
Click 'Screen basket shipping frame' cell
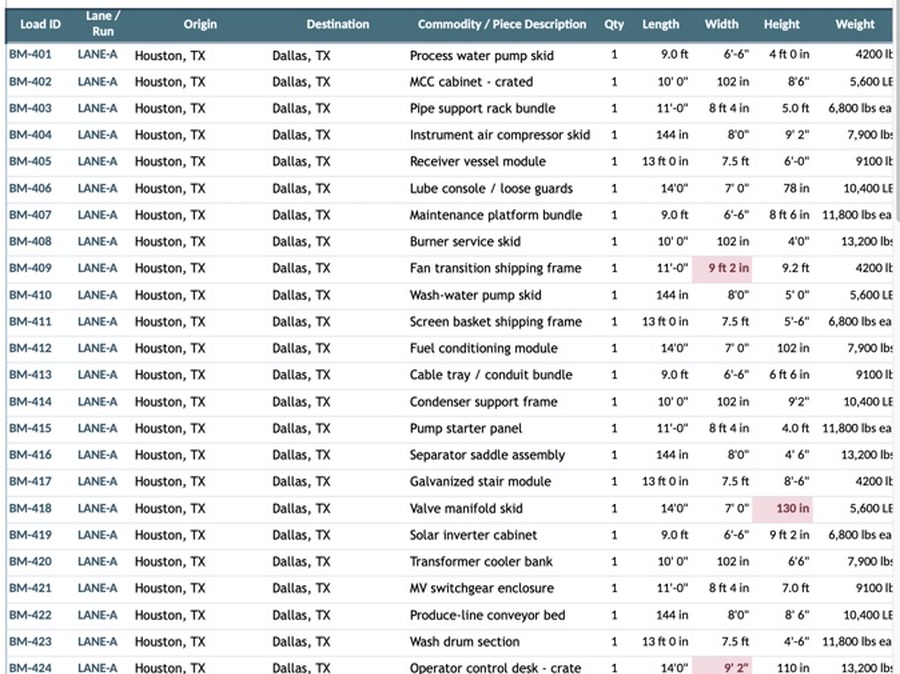click(496, 321)
